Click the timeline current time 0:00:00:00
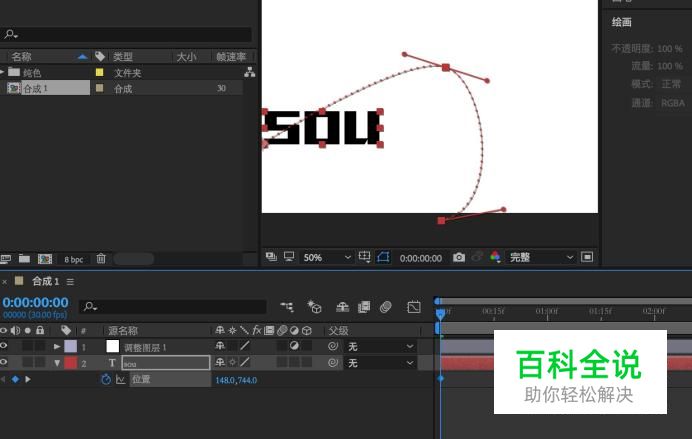This screenshot has width=692, height=439. (x=35, y=302)
